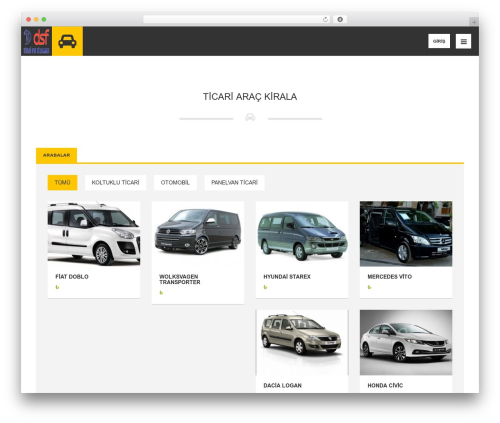
Task: Open the Mercedes Vito car photo
Action: [x=406, y=234]
